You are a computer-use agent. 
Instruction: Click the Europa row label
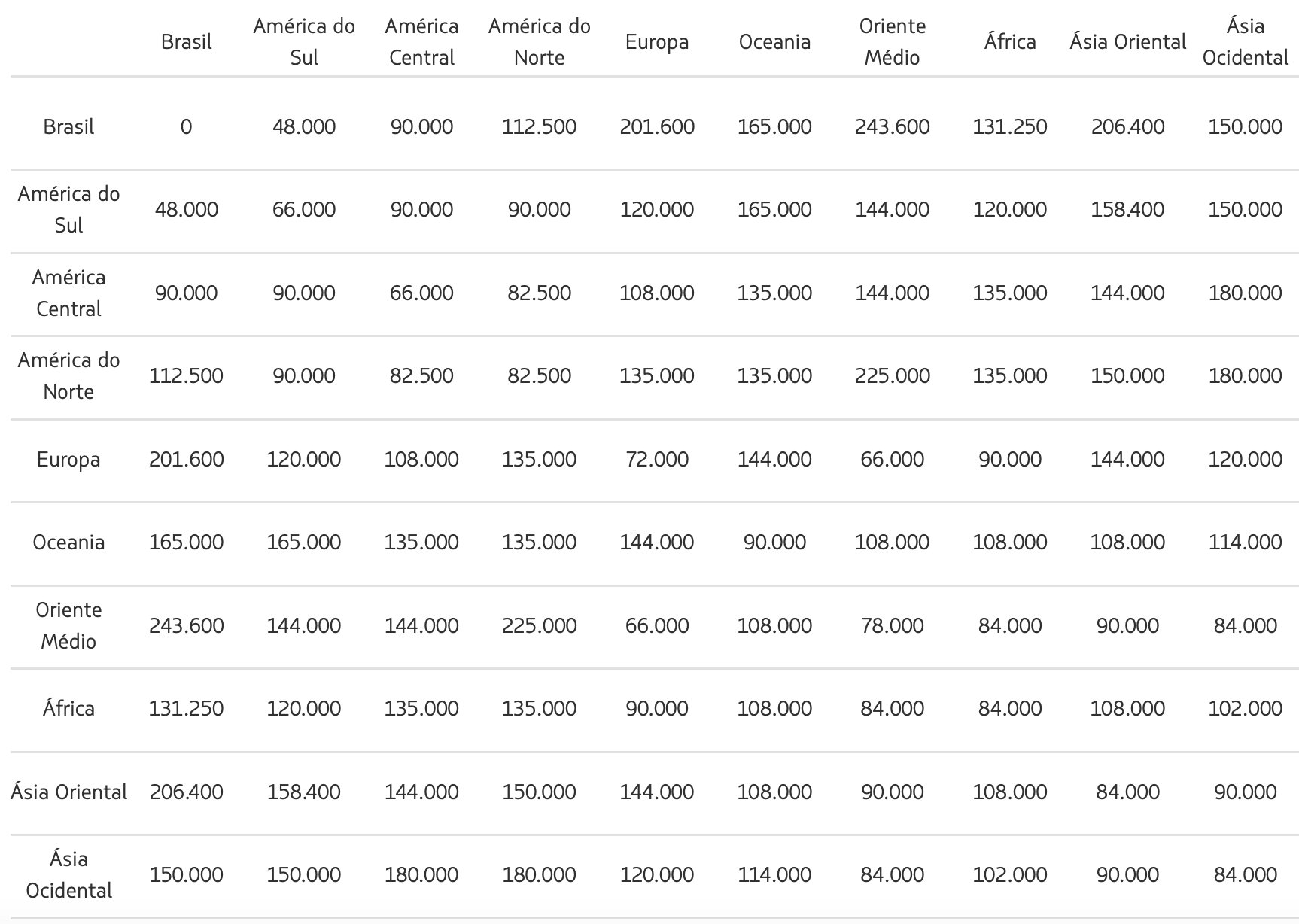68,459
